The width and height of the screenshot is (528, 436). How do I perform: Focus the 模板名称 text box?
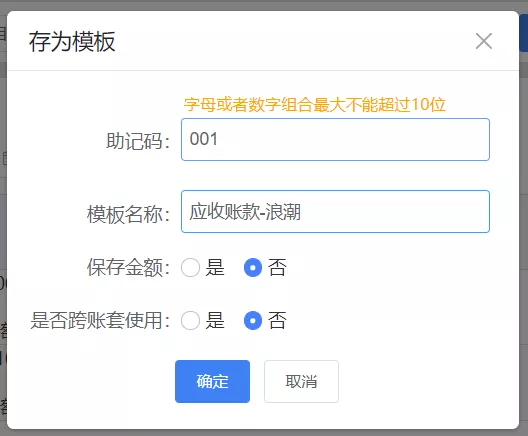point(335,211)
